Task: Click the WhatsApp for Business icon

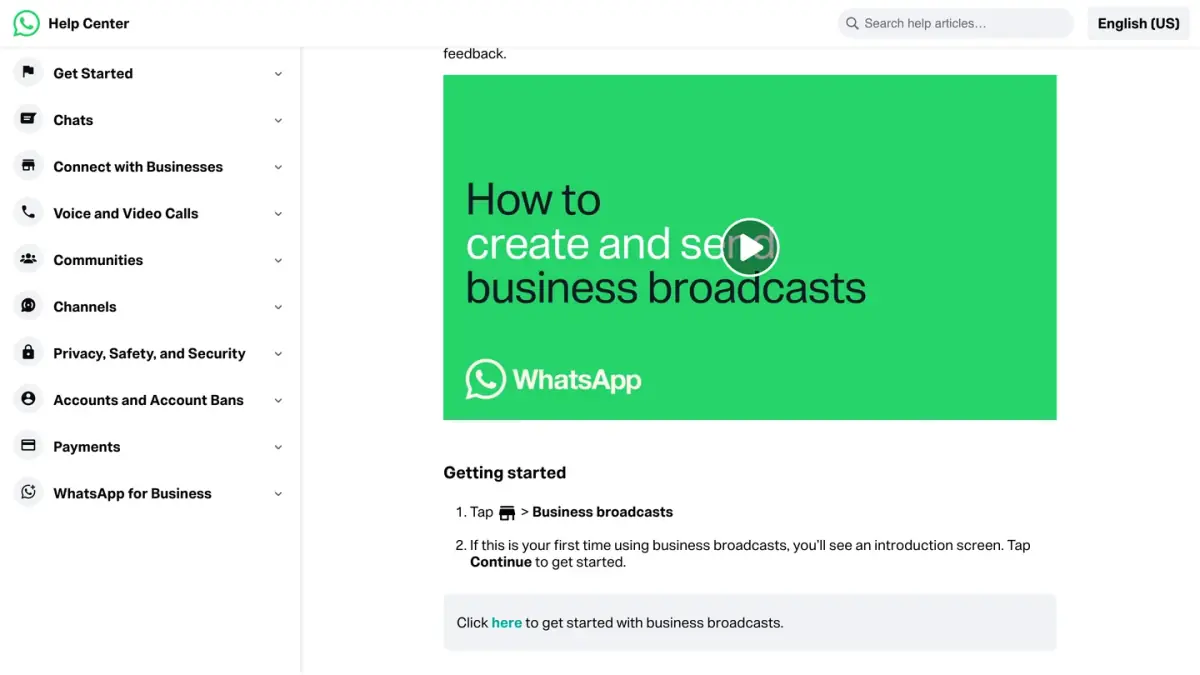Action: click(x=28, y=493)
